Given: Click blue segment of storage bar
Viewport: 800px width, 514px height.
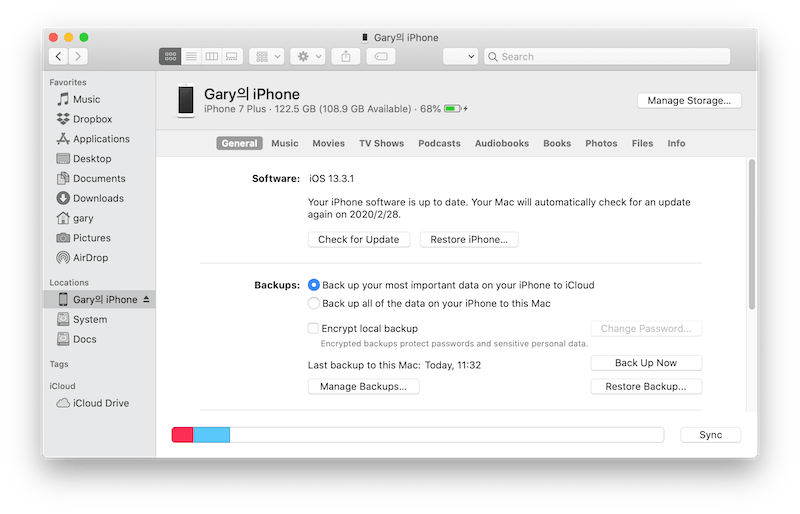Looking at the screenshot, I should [211, 435].
